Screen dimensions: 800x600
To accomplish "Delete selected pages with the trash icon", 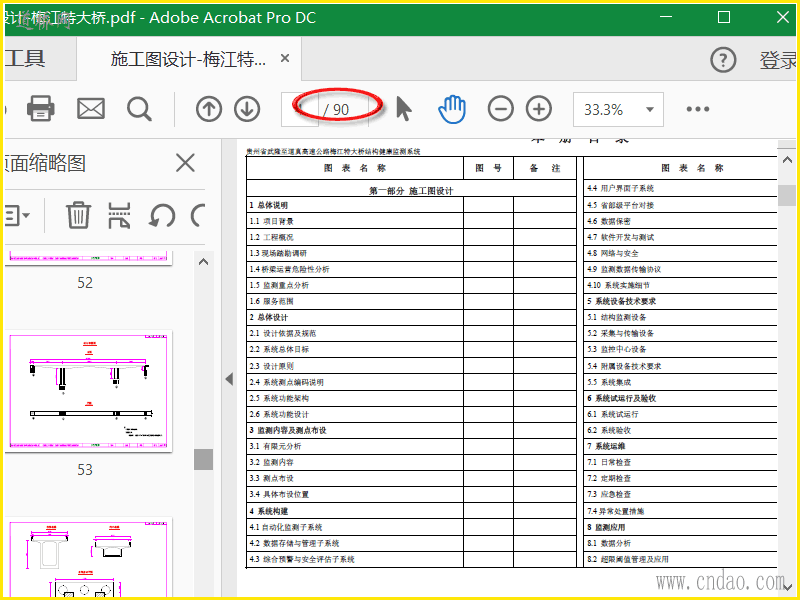I will click(79, 215).
